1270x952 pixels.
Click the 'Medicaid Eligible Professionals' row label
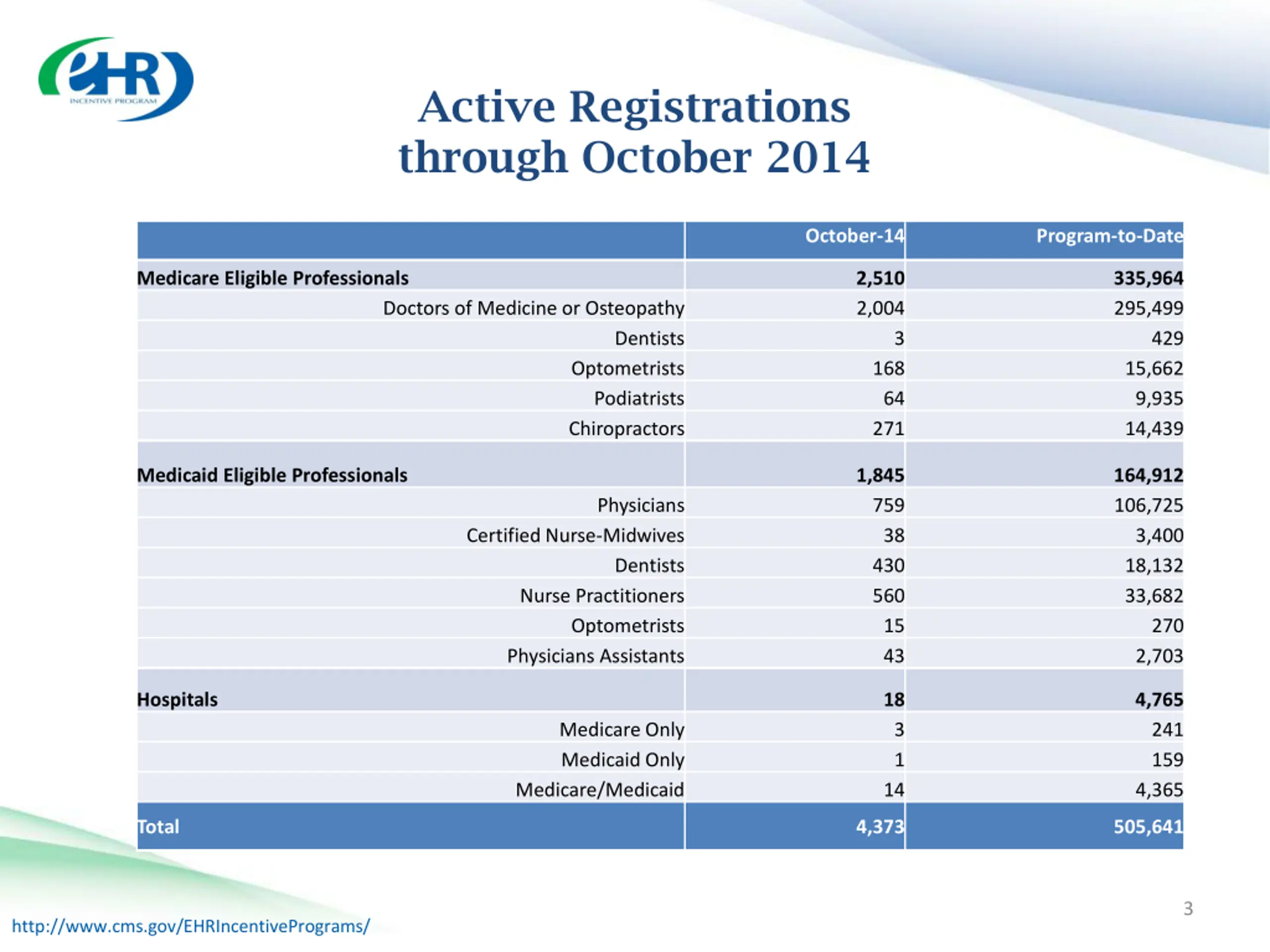point(272,475)
